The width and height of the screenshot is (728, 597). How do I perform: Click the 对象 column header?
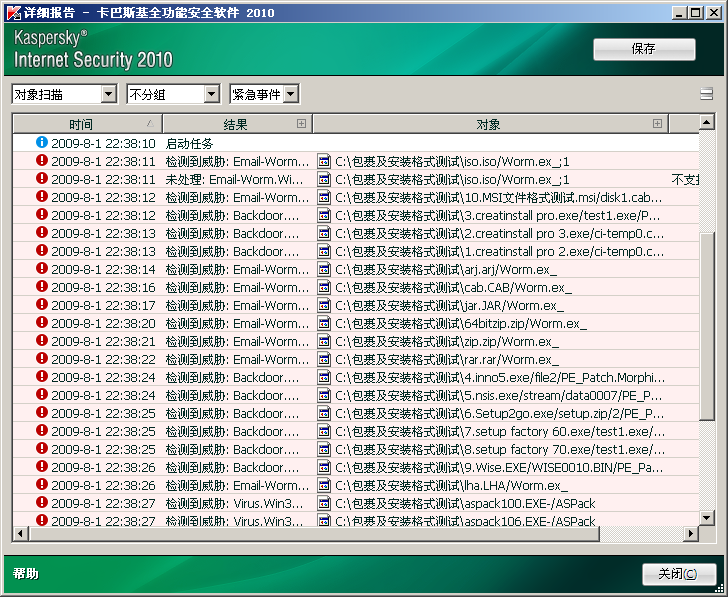point(491,124)
